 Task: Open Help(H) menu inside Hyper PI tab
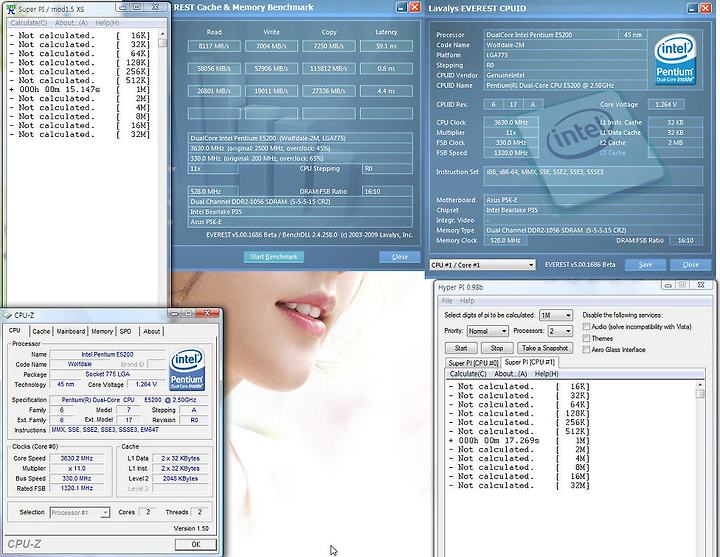546,374
